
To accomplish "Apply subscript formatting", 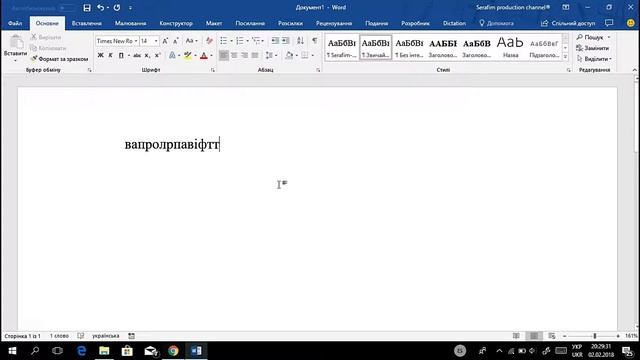I will [x=147, y=55].
